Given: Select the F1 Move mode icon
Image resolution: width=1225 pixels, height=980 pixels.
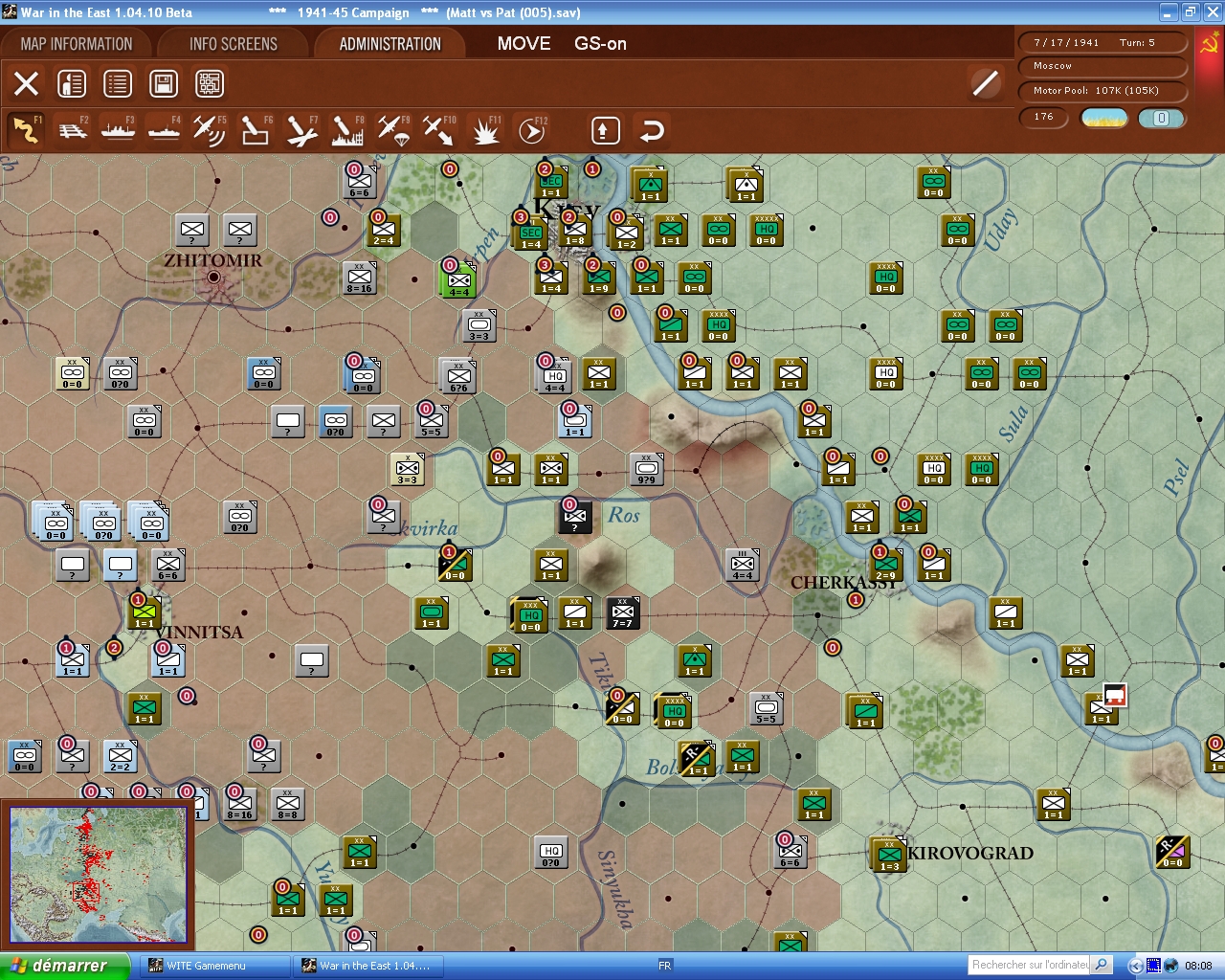Looking at the screenshot, I should pos(26,130).
